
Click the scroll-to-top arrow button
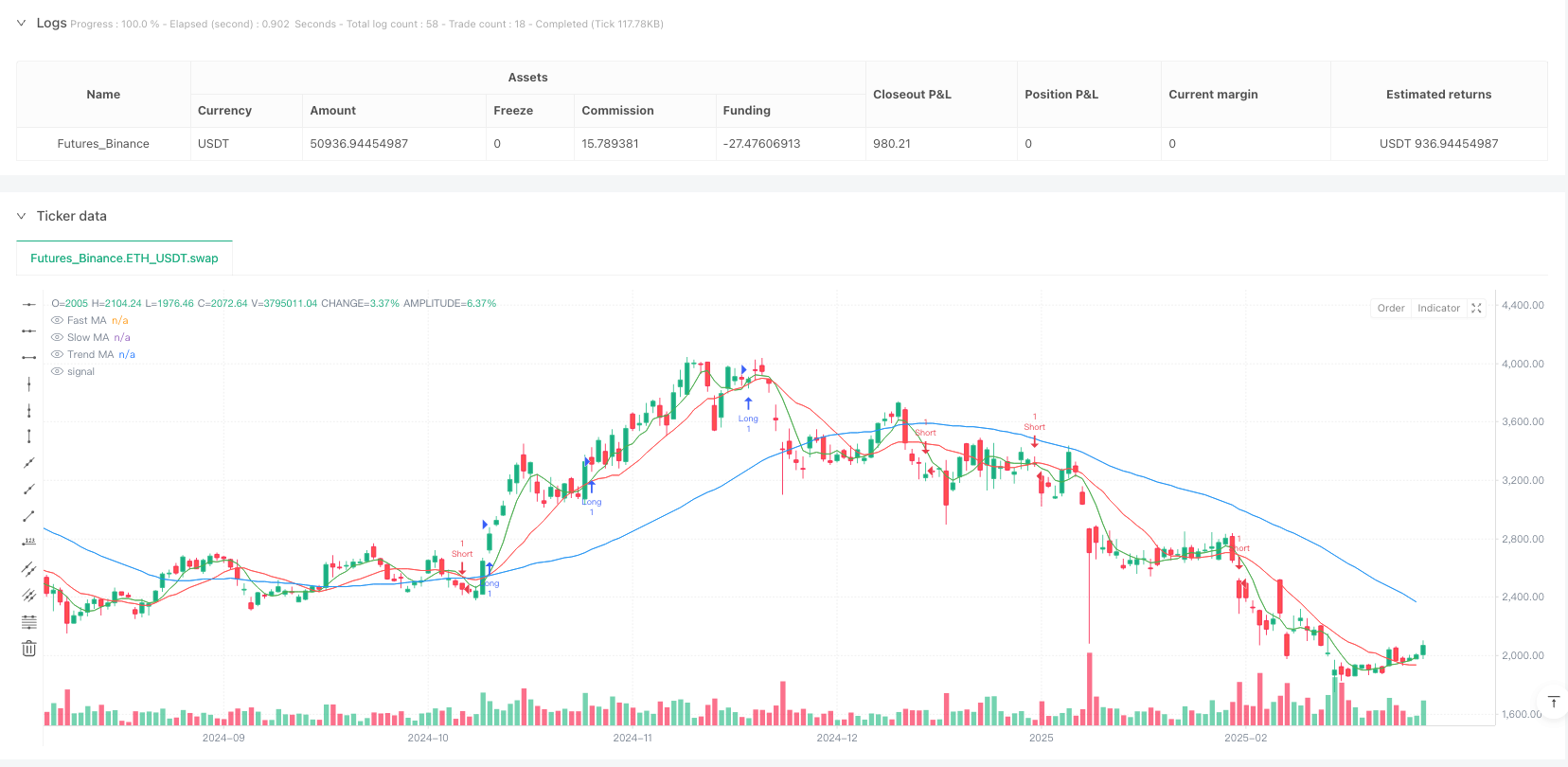click(1554, 703)
